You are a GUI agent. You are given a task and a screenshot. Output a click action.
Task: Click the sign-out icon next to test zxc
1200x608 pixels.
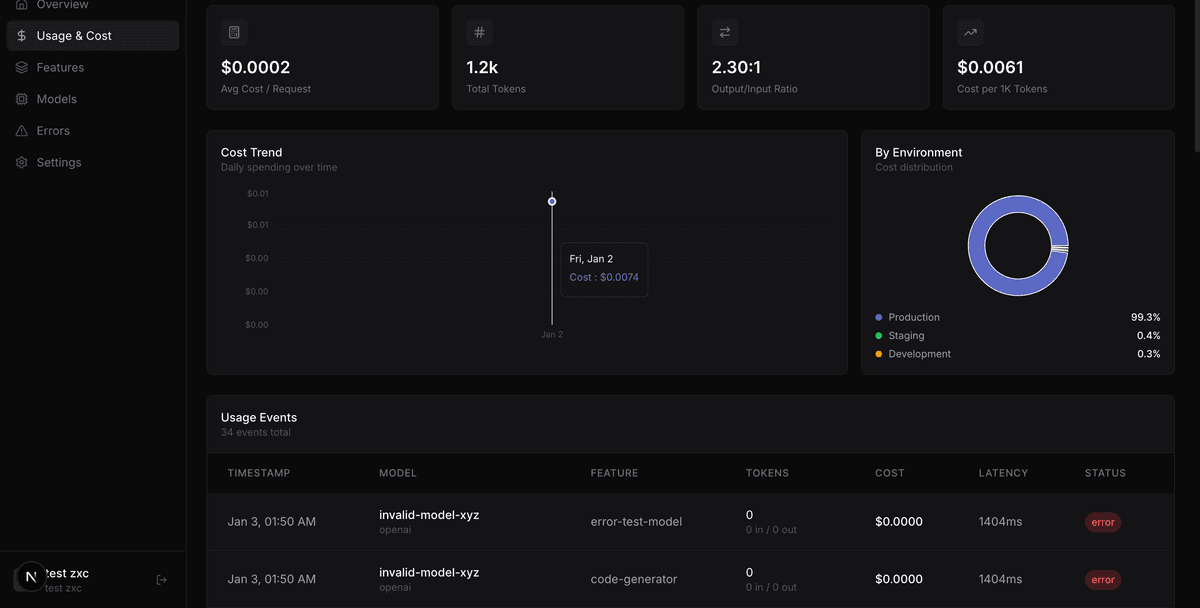(x=160, y=578)
